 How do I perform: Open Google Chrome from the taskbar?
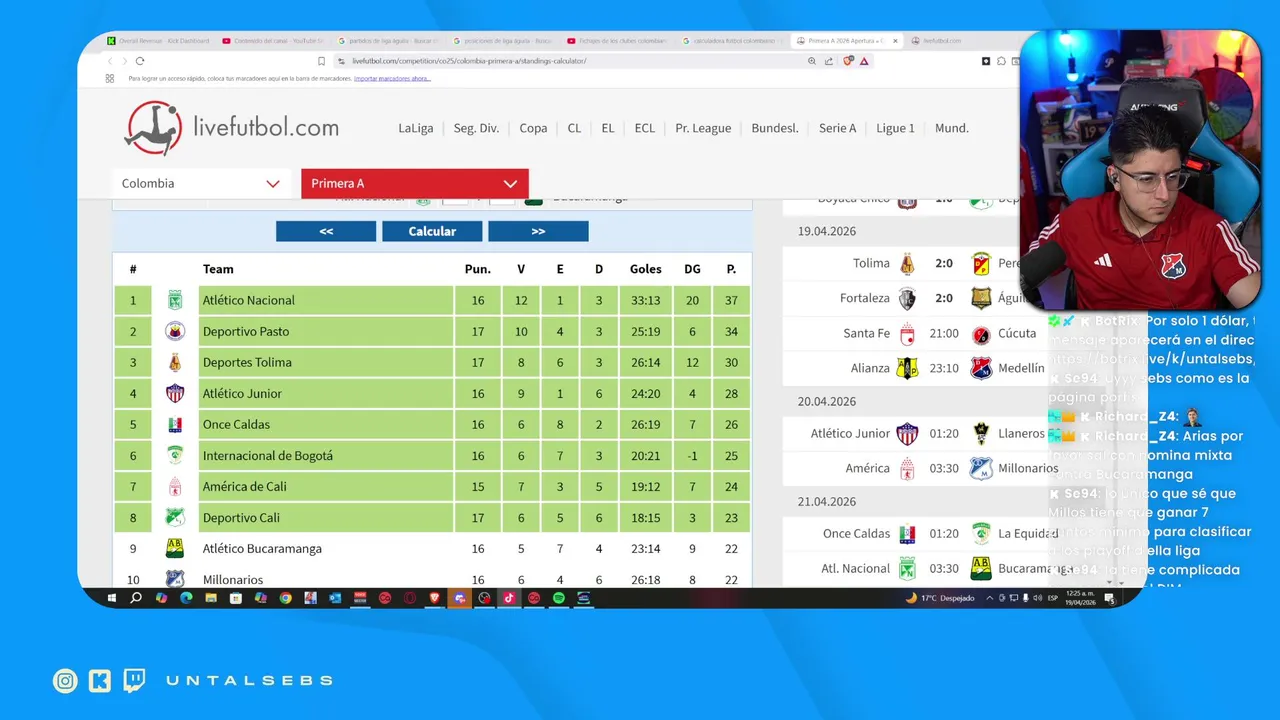pyautogui.click(x=285, y=598)
